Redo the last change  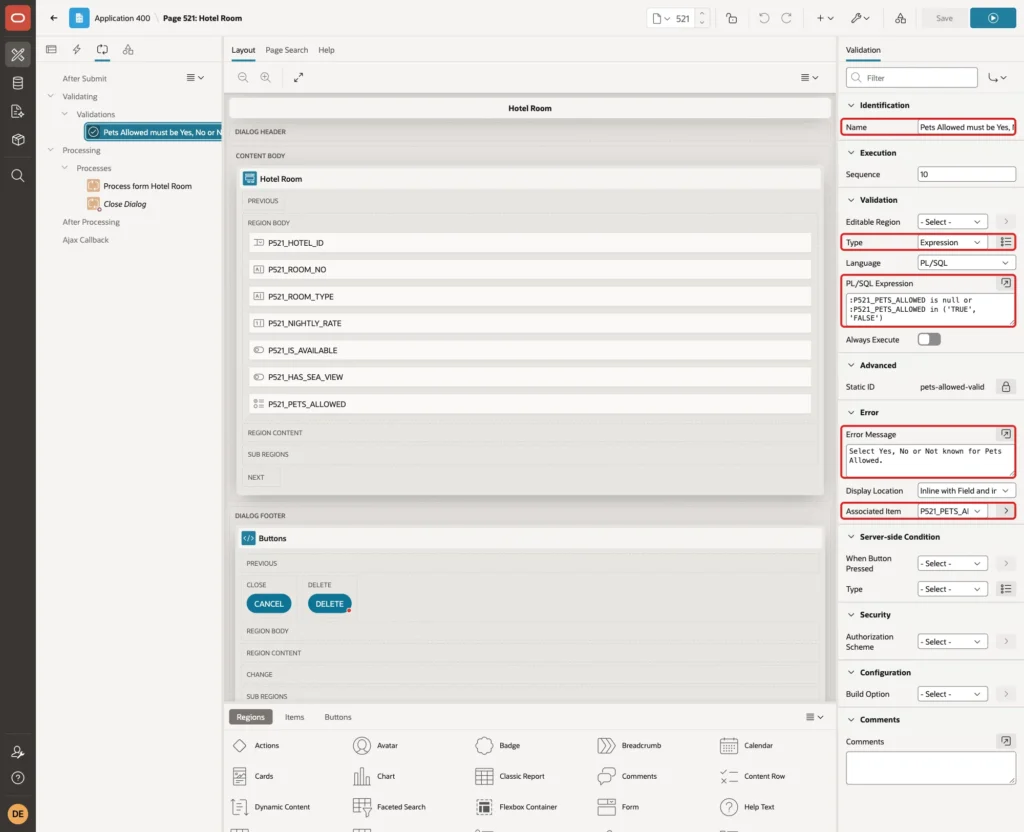click(786, 18)
